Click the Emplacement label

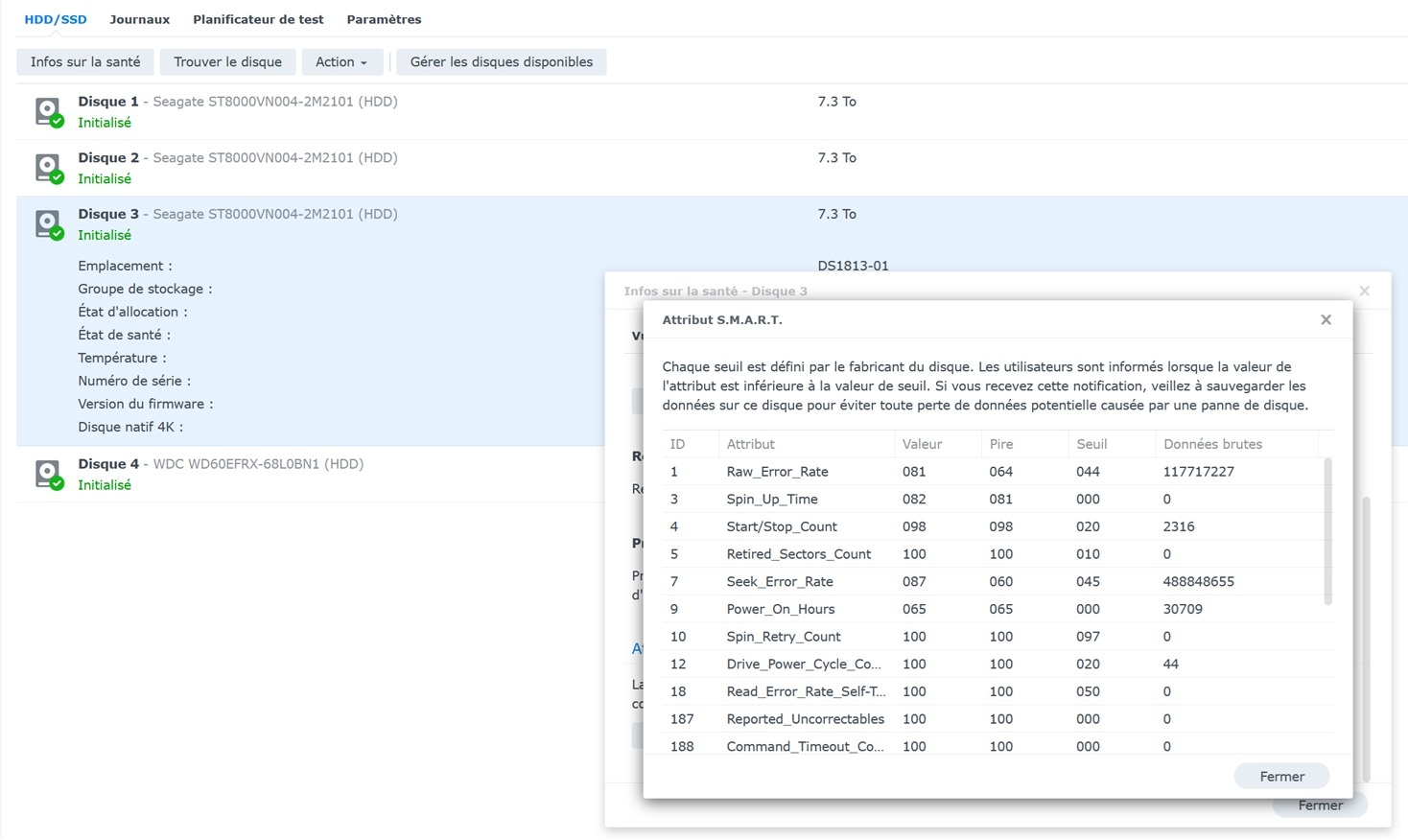pos(126,266)
